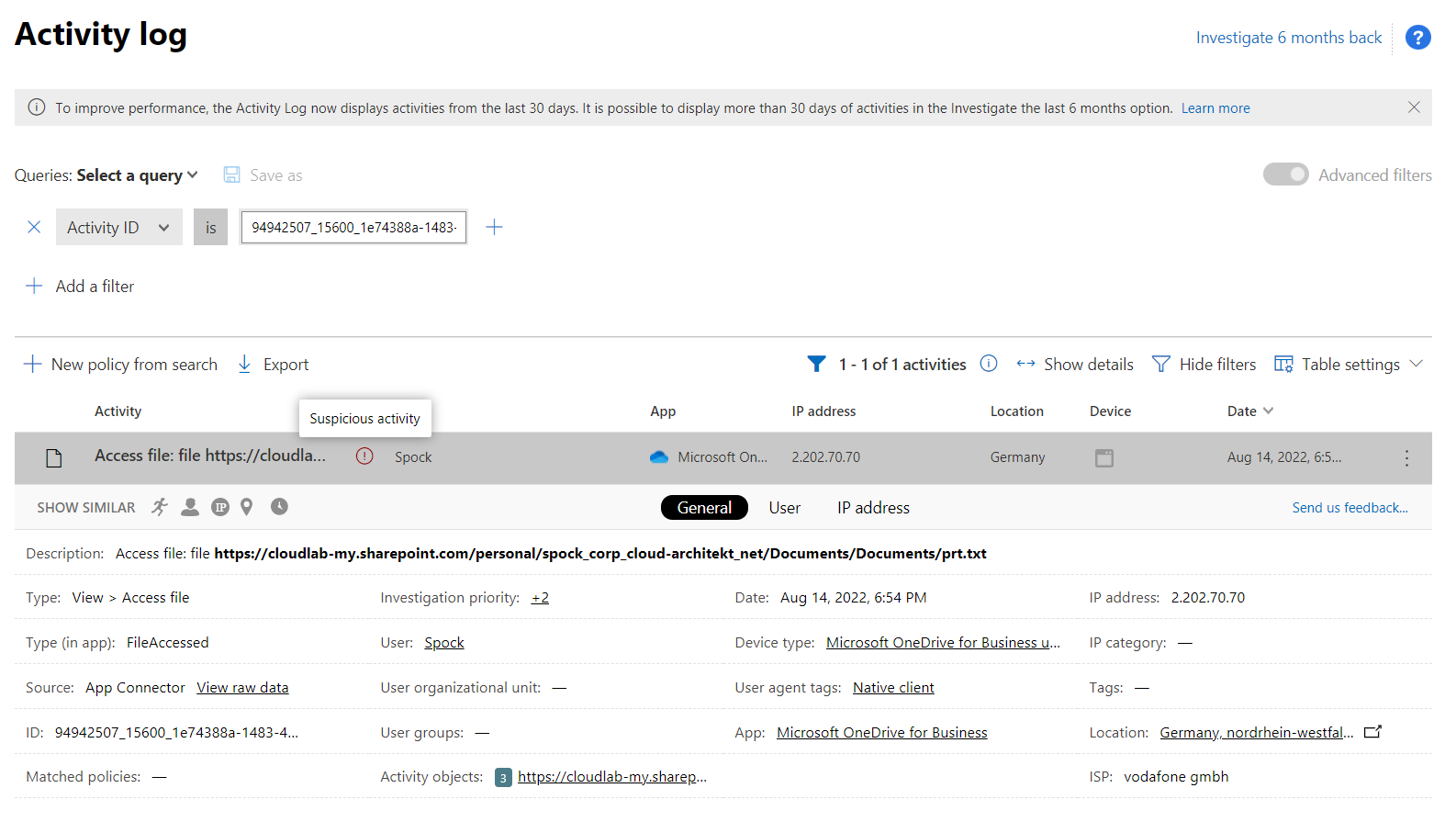
Task: Expand the Table settings chevron
Action: (x=1417, y=364)
